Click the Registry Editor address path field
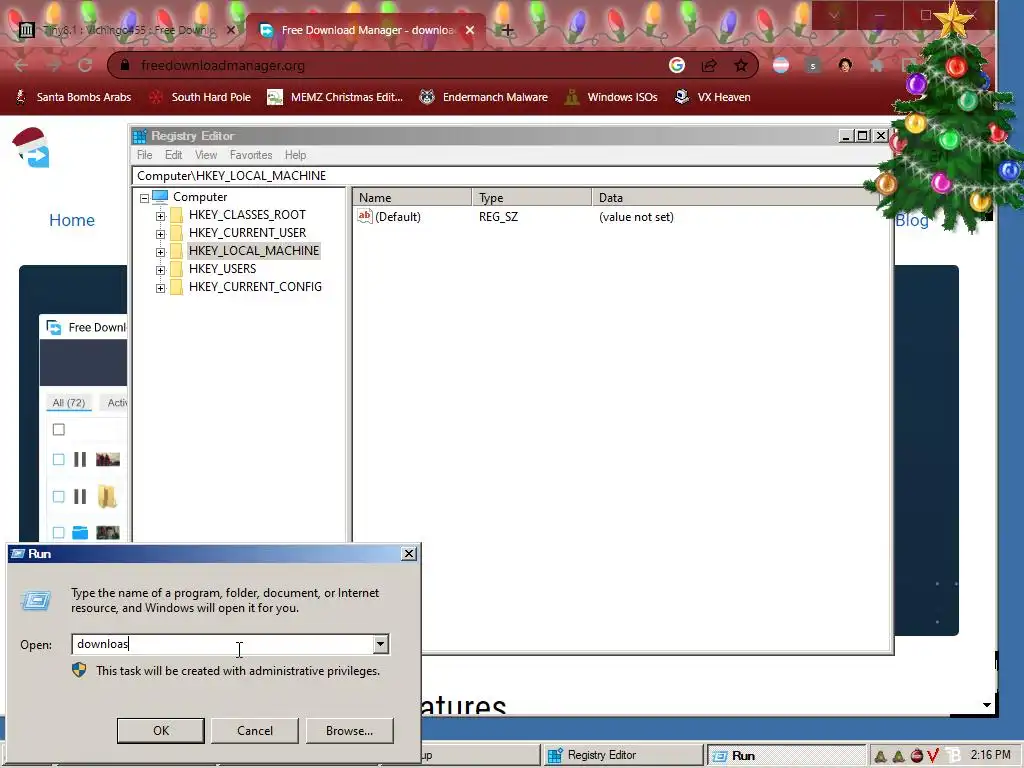 pos(503,176)
